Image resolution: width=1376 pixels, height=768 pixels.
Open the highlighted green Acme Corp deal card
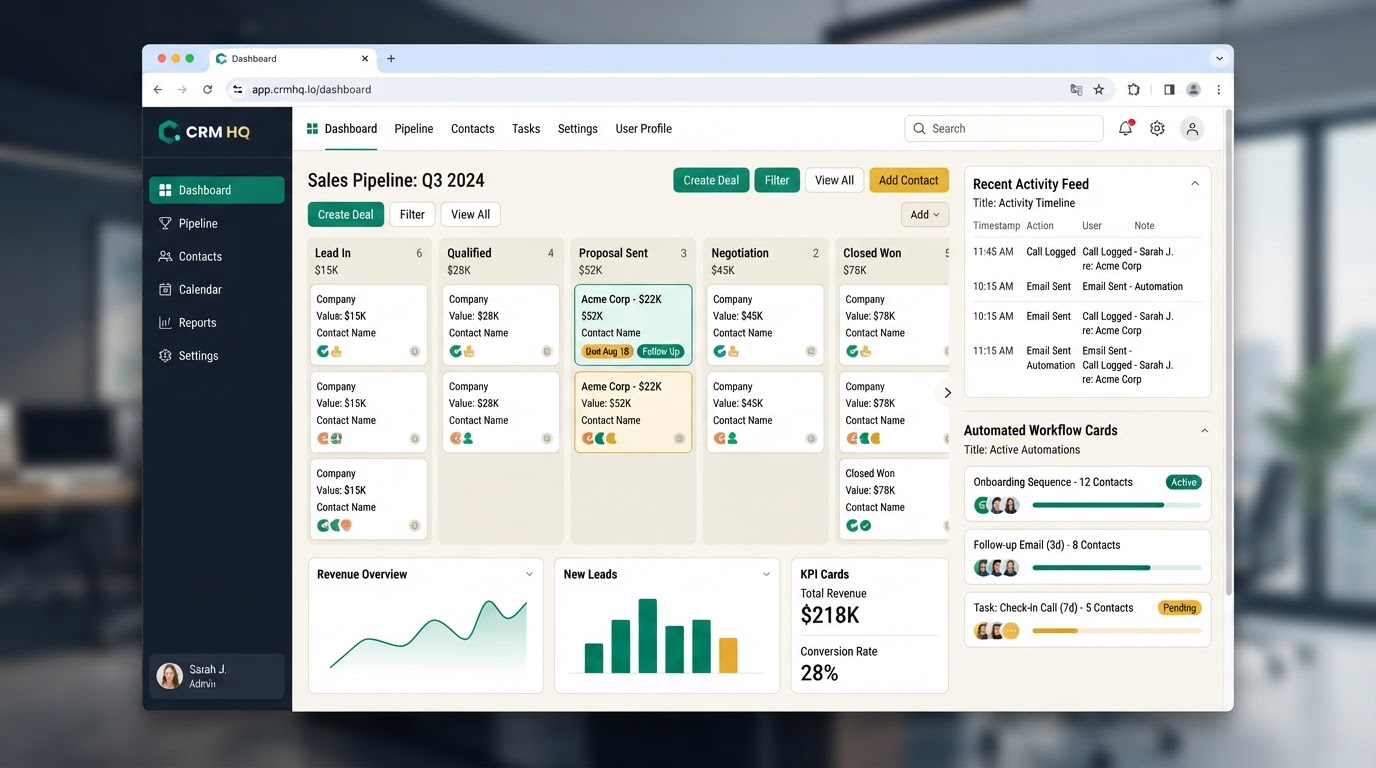point(633,325)
